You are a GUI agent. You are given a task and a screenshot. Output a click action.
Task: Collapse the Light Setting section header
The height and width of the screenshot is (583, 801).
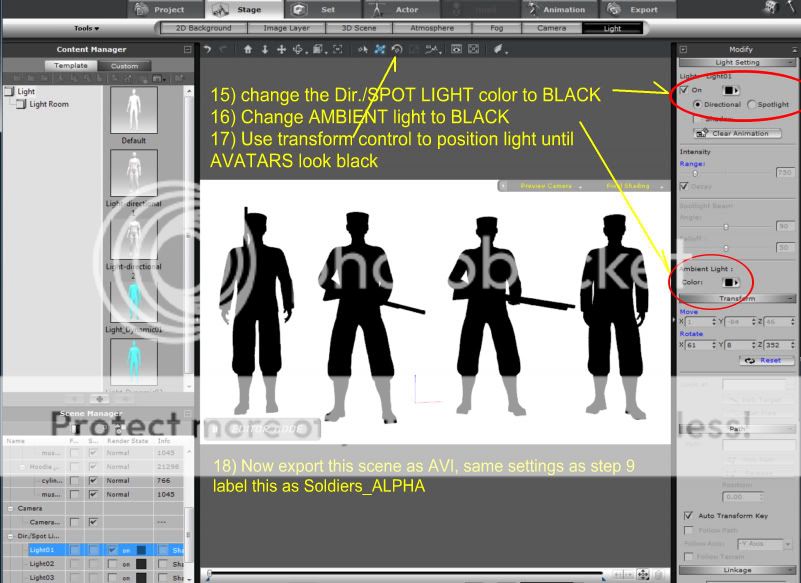tap(791, 62)
